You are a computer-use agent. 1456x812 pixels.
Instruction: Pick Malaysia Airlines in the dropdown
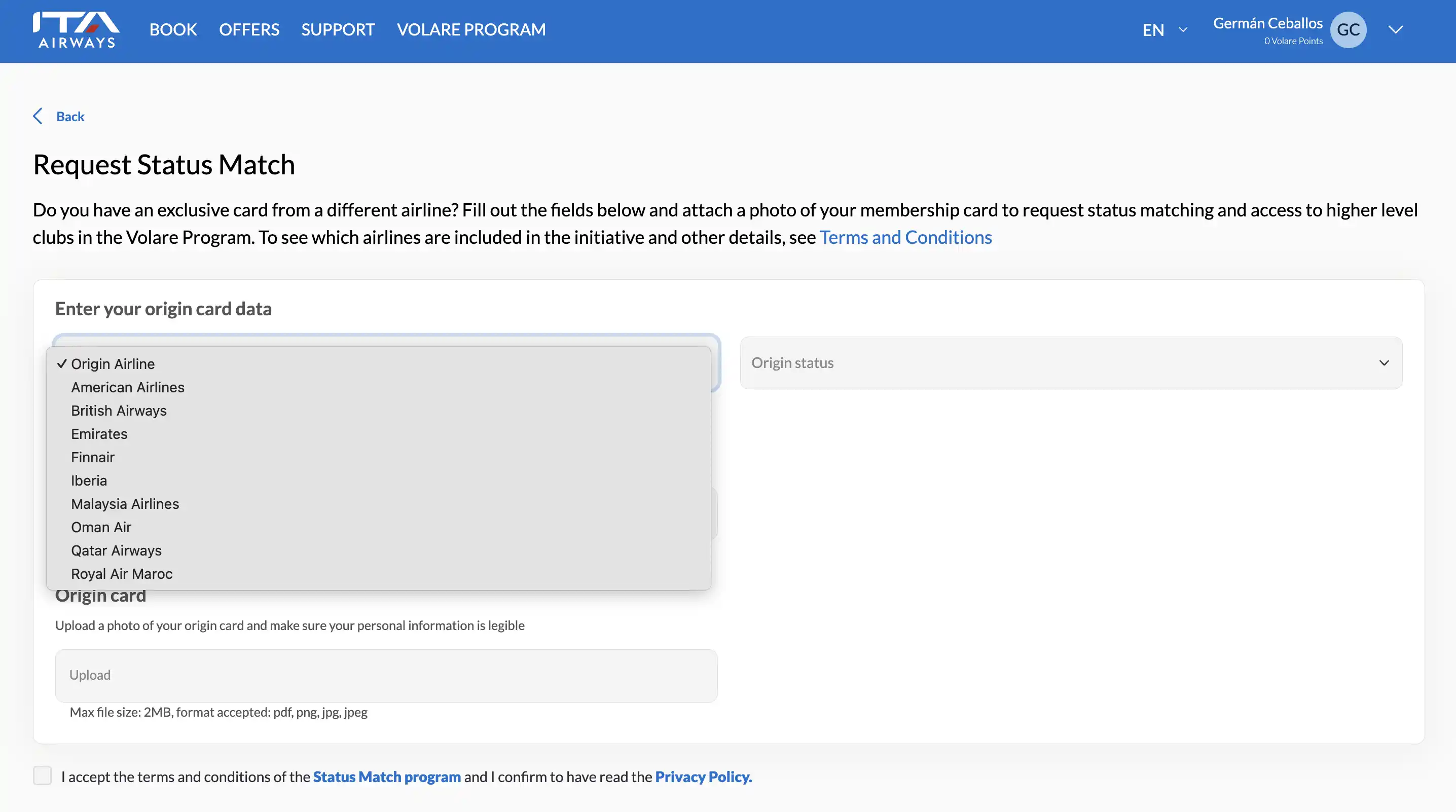(x=378, y=503)
